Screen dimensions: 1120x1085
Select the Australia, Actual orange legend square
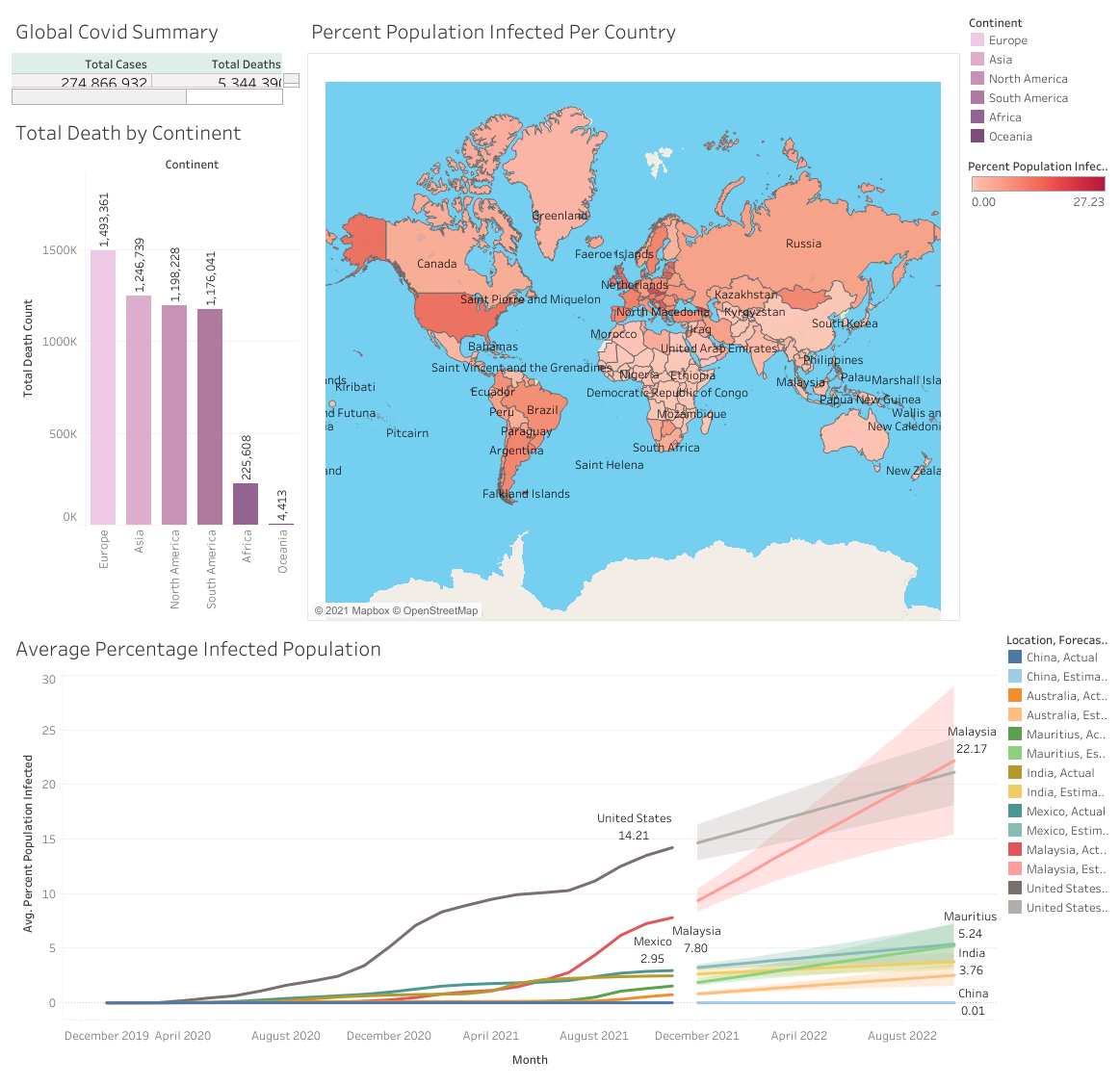(1015, 696)
